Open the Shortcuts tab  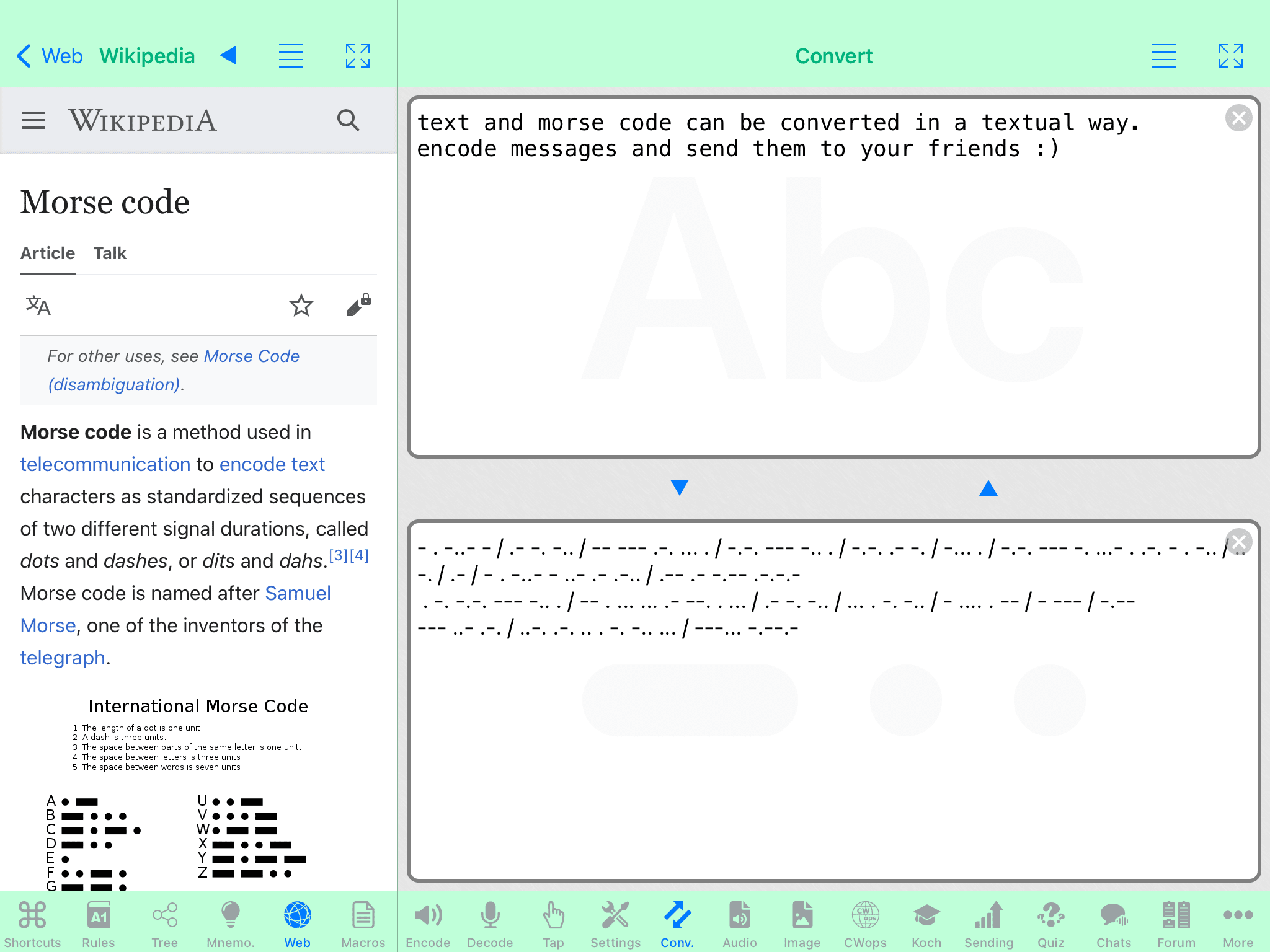pos(32,924)
